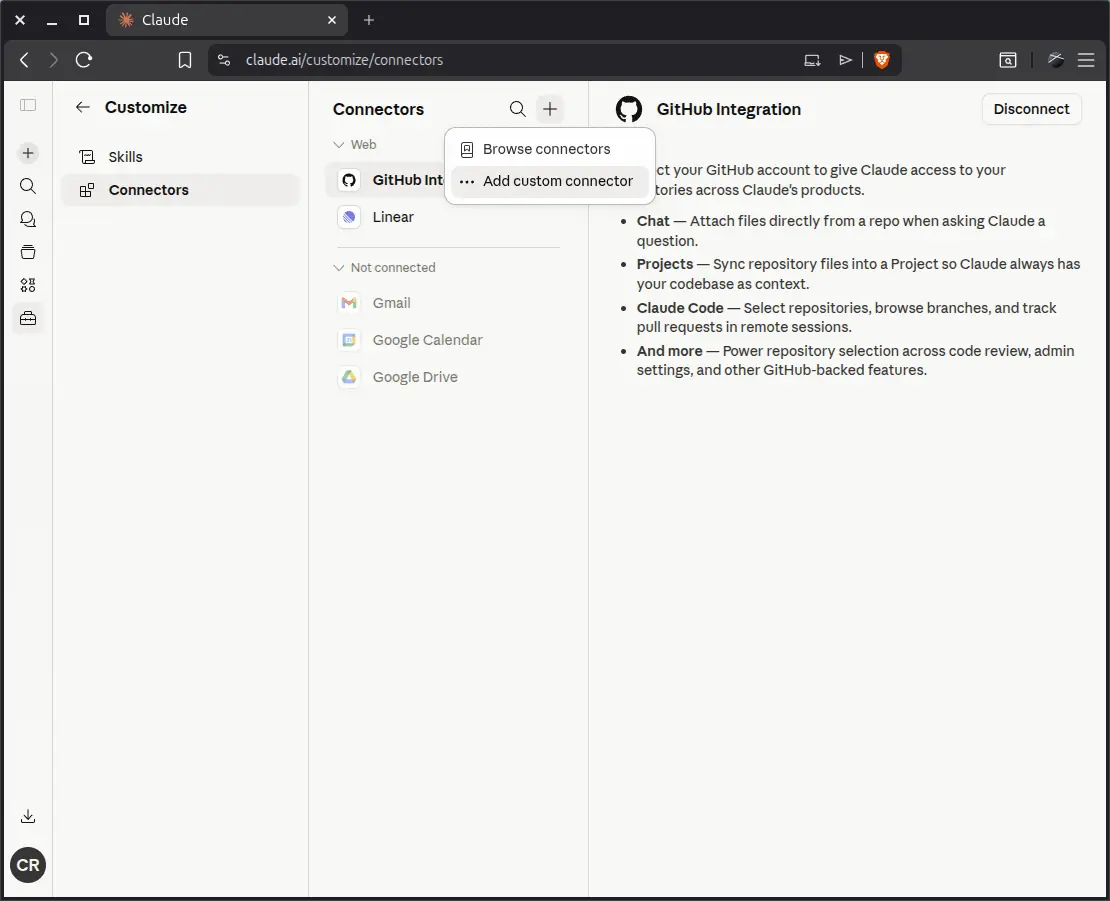The height and width of the screenshot is (901, 1110).
Task: Click the Brave wallet/rewards icon near menu
Action: tap(1055, 60)
